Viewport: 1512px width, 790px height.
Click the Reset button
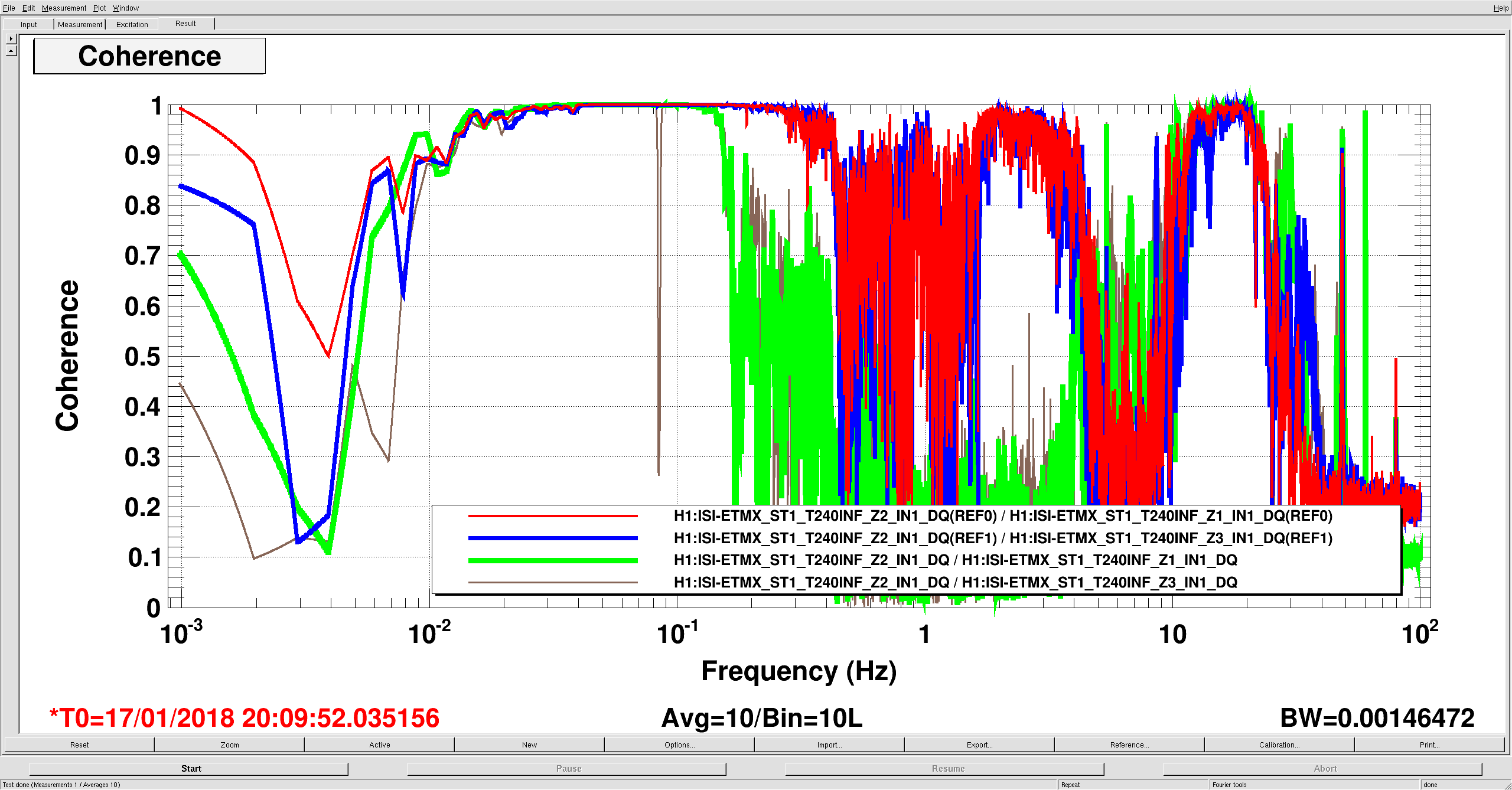pos(79,745)
